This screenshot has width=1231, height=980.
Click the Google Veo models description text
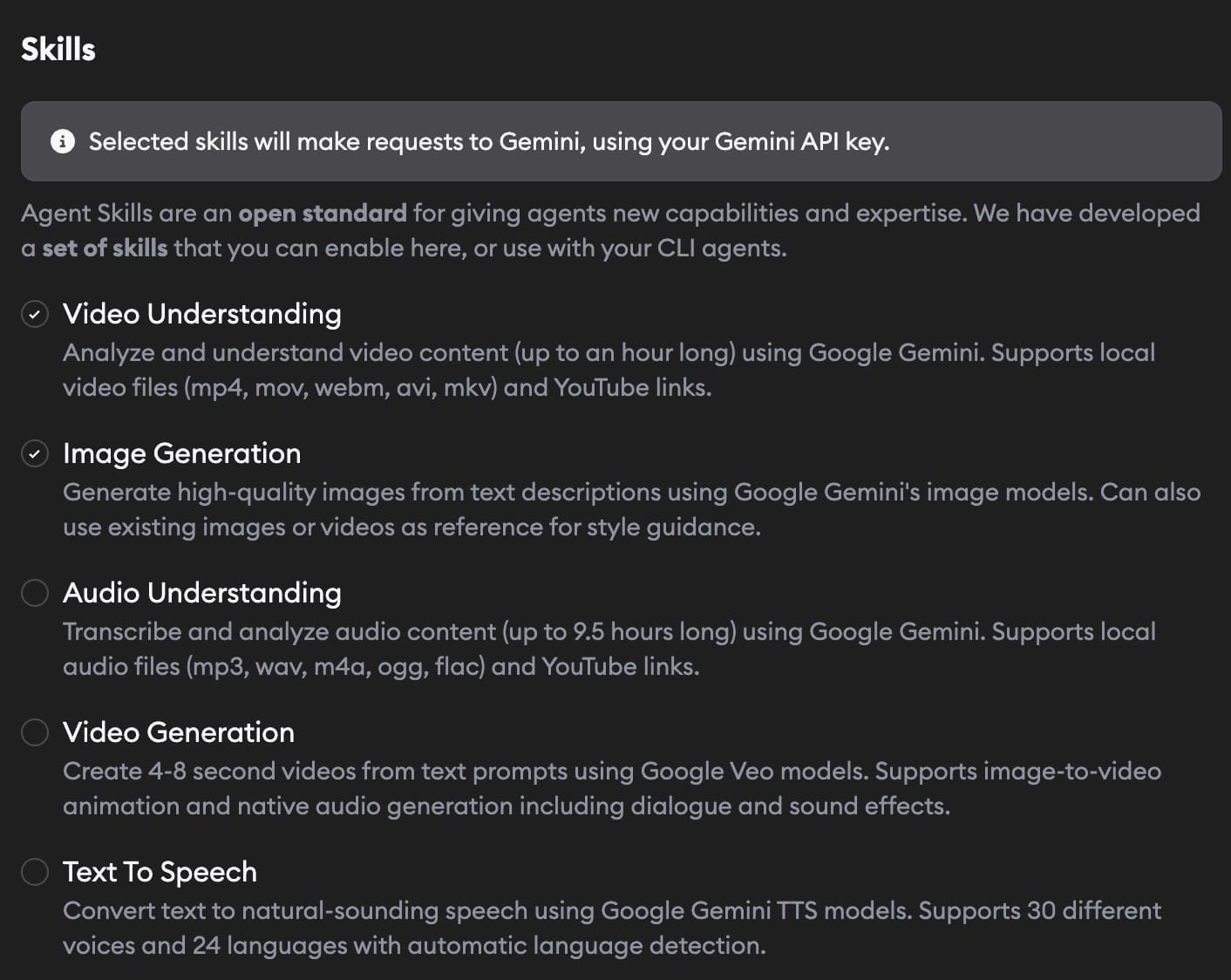[612, 788]
